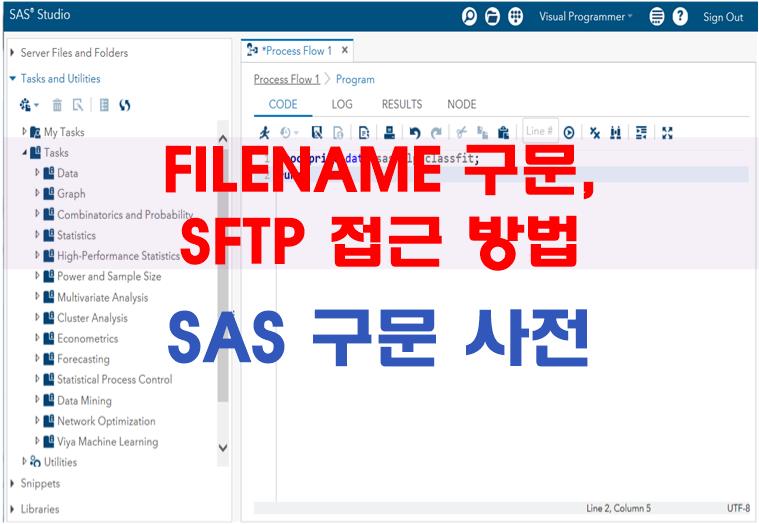Image resolution: width=759 pixels, height=524 pixels.
Task: Select Network Optimization folder
Action: pos(106,421)
